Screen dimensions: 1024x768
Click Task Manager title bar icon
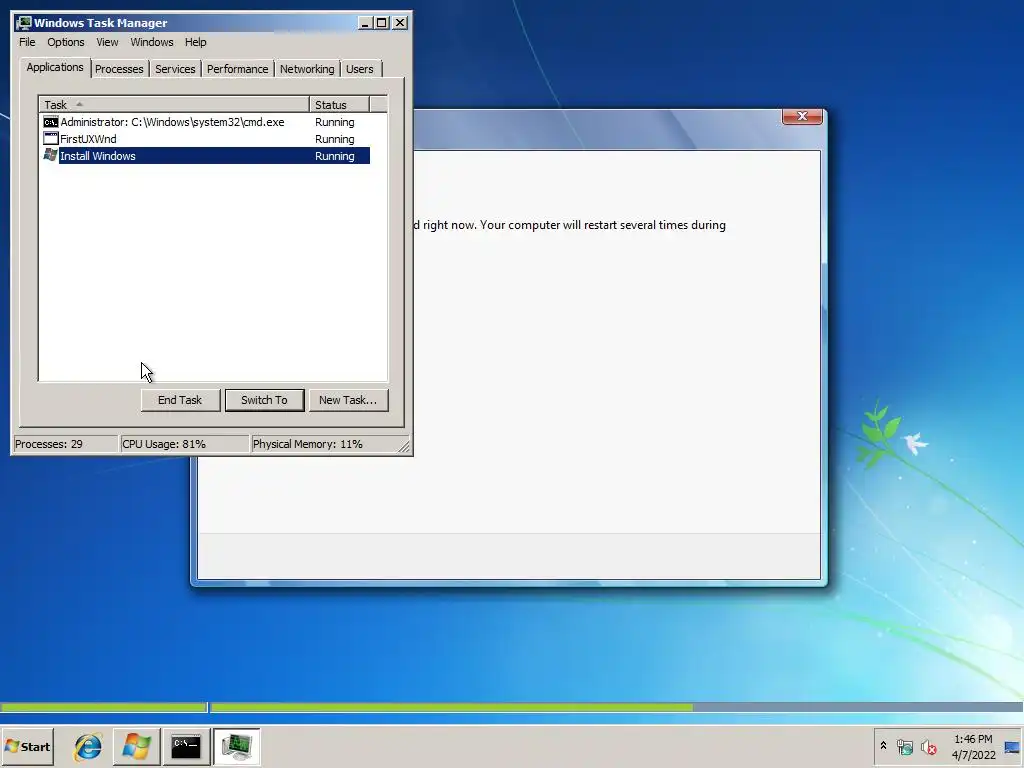coord(24,23)
